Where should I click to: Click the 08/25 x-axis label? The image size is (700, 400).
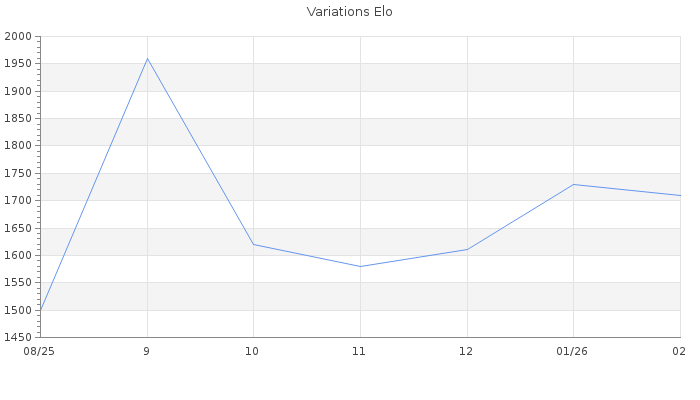40,351
